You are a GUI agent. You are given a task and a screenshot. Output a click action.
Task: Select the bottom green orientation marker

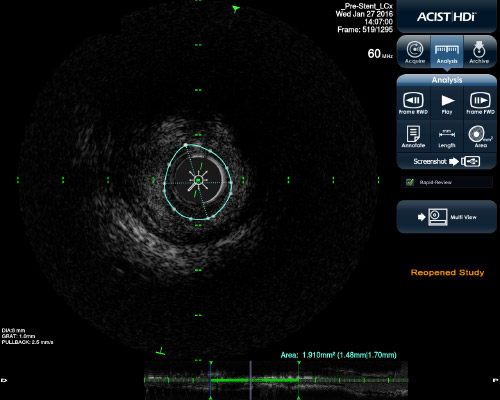[x=161, y=351]
